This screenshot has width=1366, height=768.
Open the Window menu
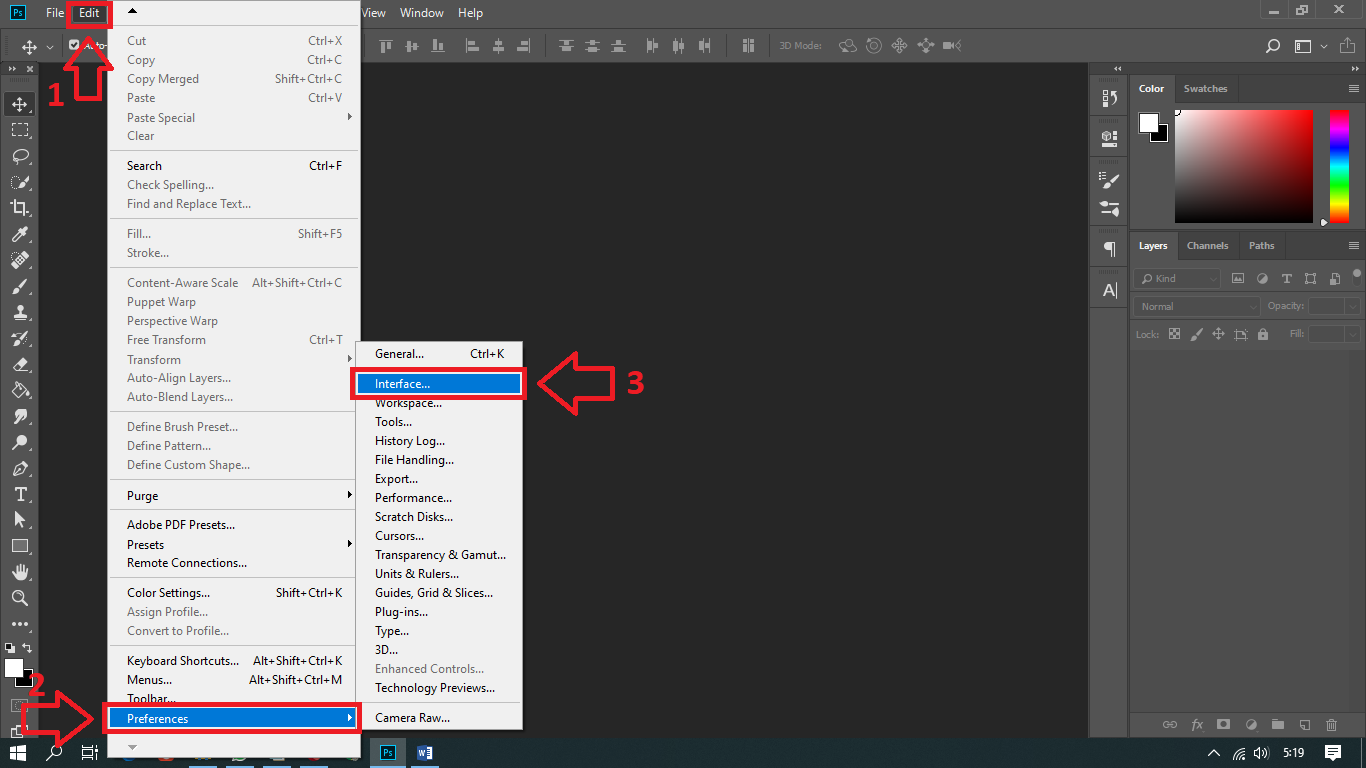[x=421, y=13]
